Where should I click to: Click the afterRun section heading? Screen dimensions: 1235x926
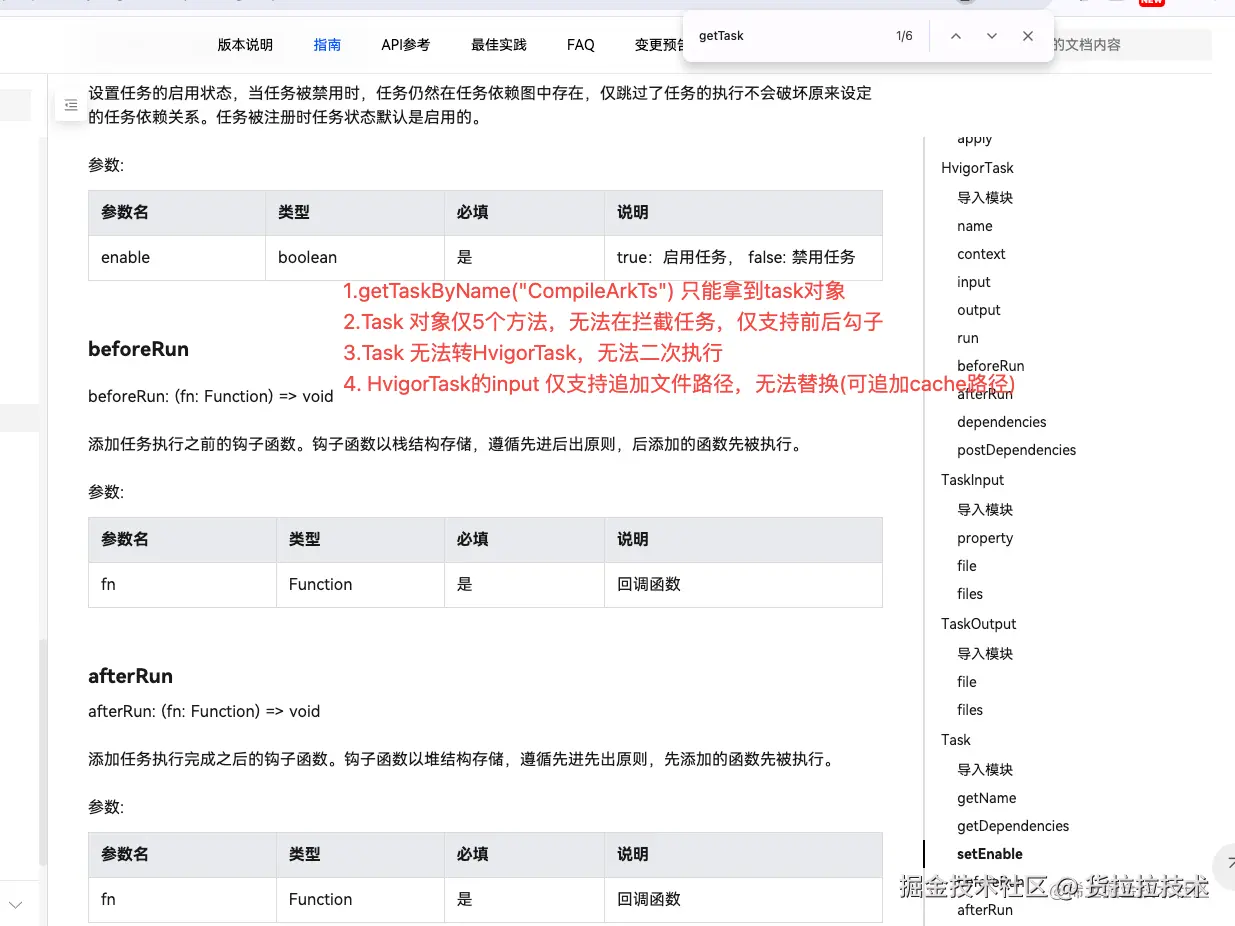coord(130,676)
